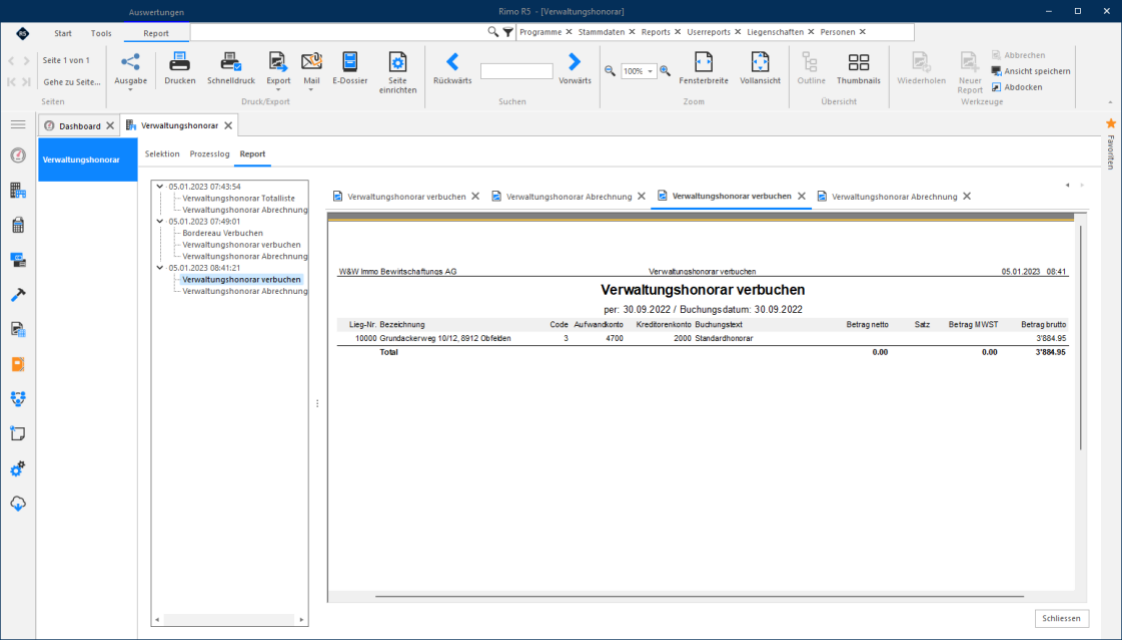Close the Verwaltungshonorar main tab
This screenshot has width=1122, height=640.
coord(228,126)
